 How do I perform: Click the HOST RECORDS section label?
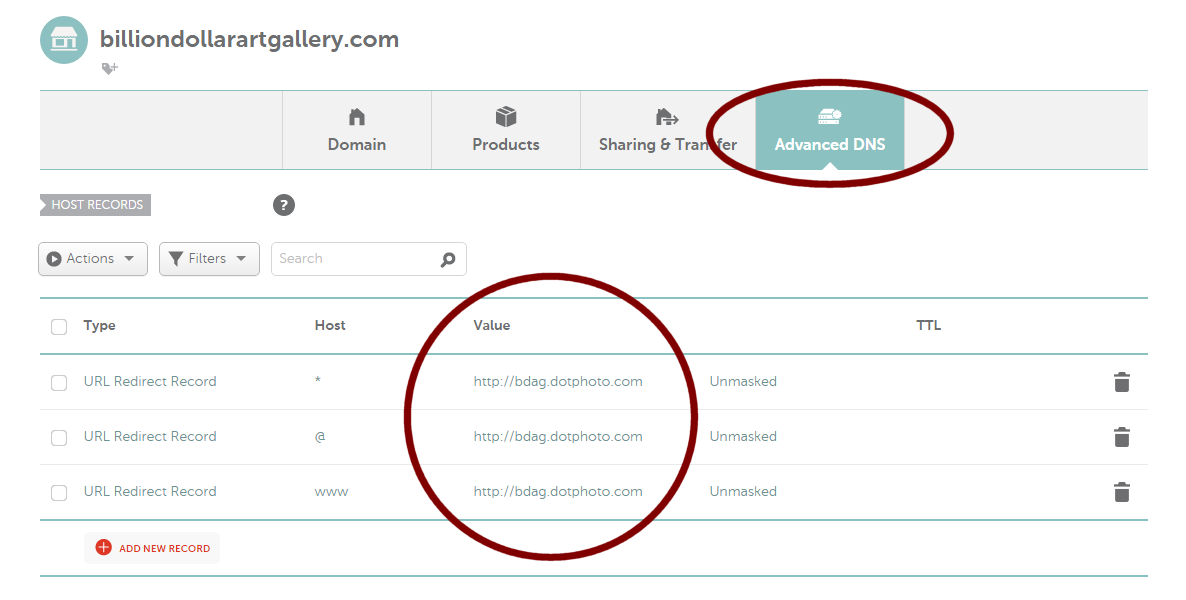[95, 205]
